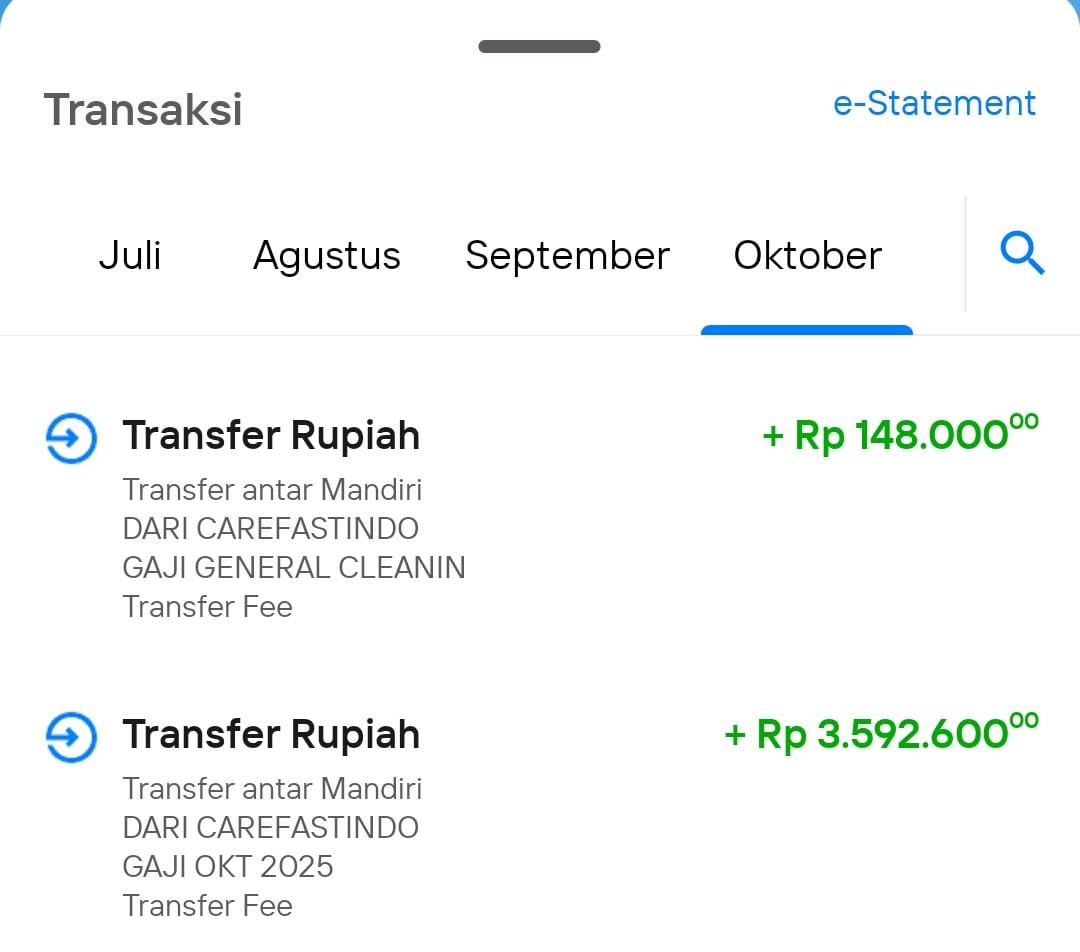Switch to the Juli tab
Viewport: 1080px width, 952px height.
(130, 255)
